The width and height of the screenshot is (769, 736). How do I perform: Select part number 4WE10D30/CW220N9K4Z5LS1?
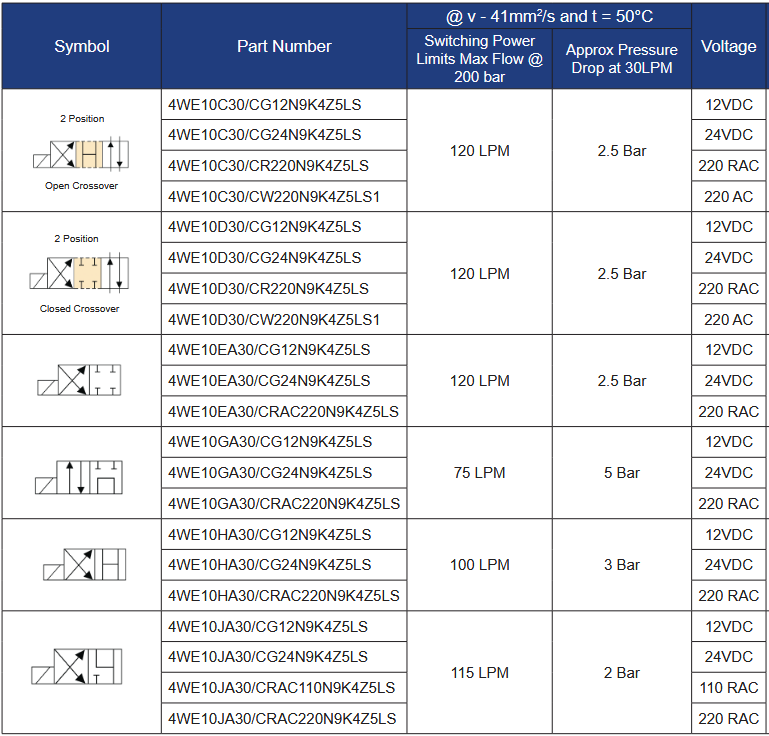pyautogui.click(x=274, y=319)
